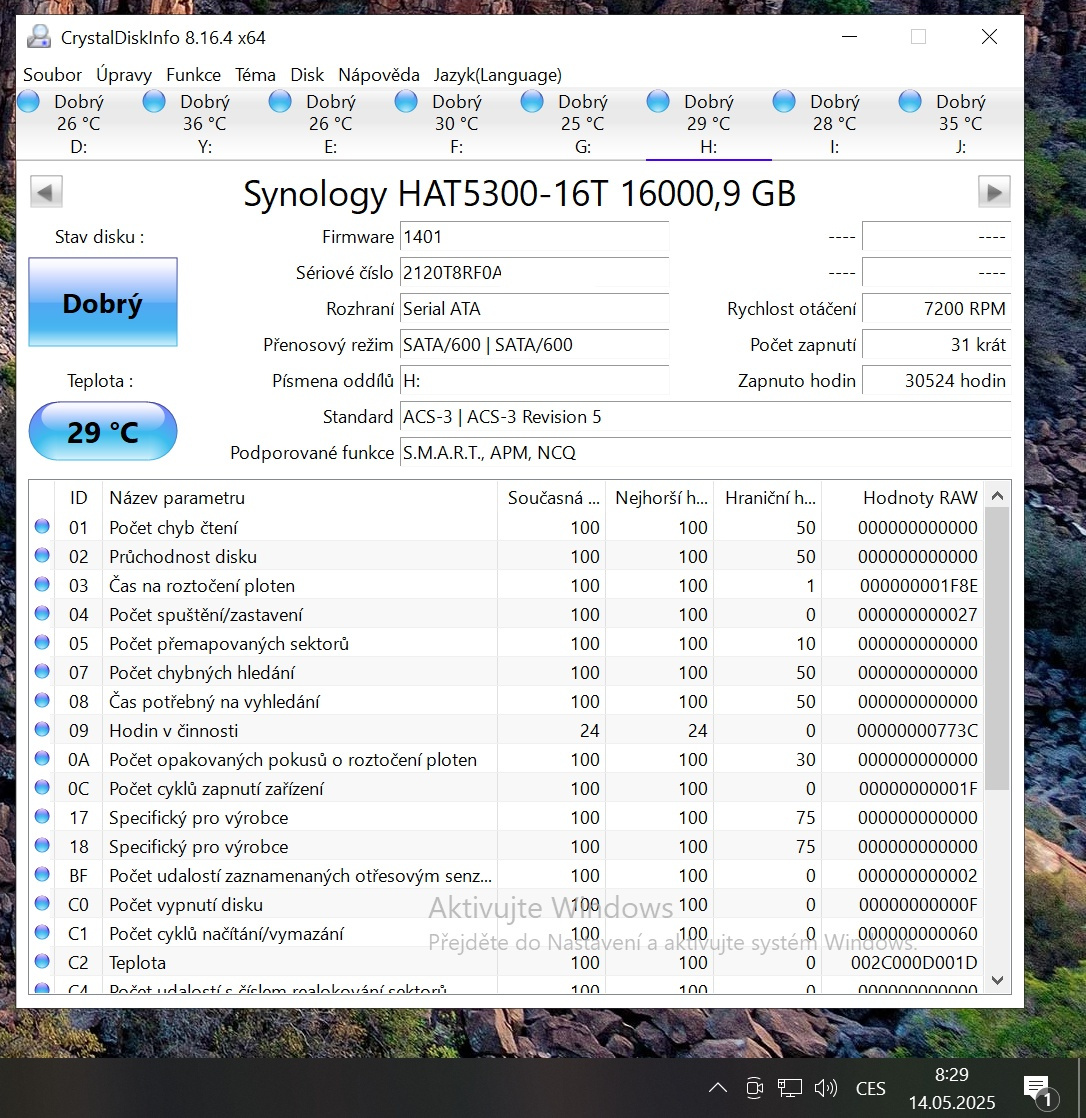Select drive G: at 25 °C
The width and height of the screenshot is (1086, 1118).
[x=583, y=124]
